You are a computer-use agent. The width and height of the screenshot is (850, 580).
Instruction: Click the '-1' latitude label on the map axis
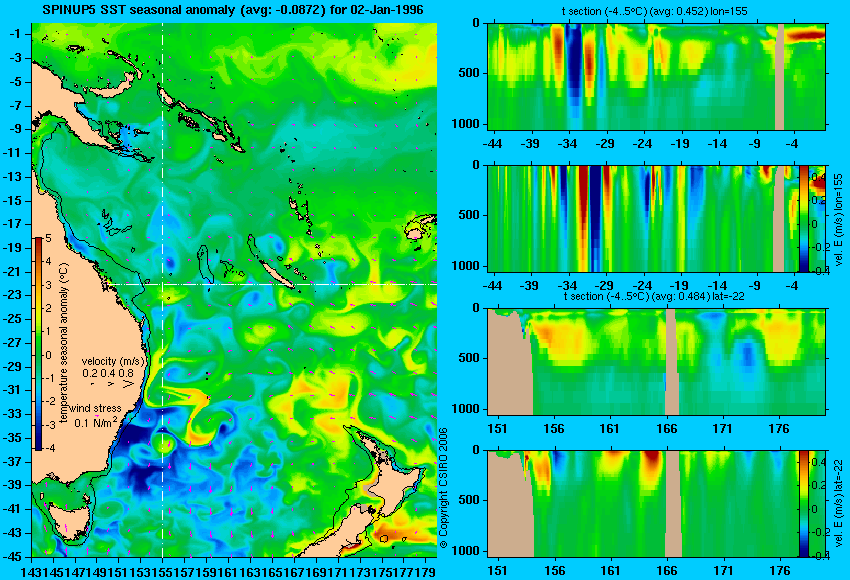(16, 34)
